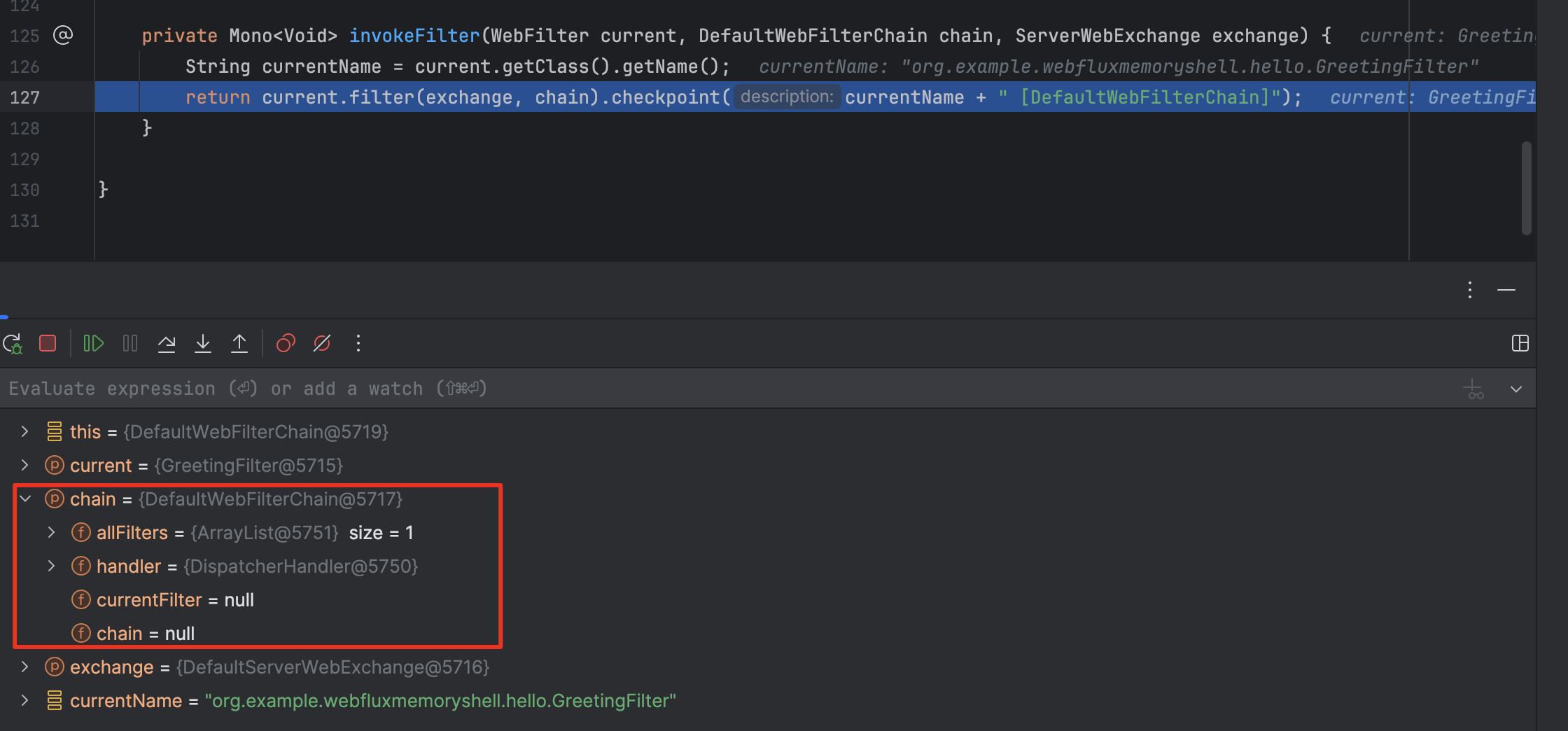The width and height of the screenshot is (1568, 731).
Task: Click the parameter icon beside 'current'
Action: coord(55,465)
